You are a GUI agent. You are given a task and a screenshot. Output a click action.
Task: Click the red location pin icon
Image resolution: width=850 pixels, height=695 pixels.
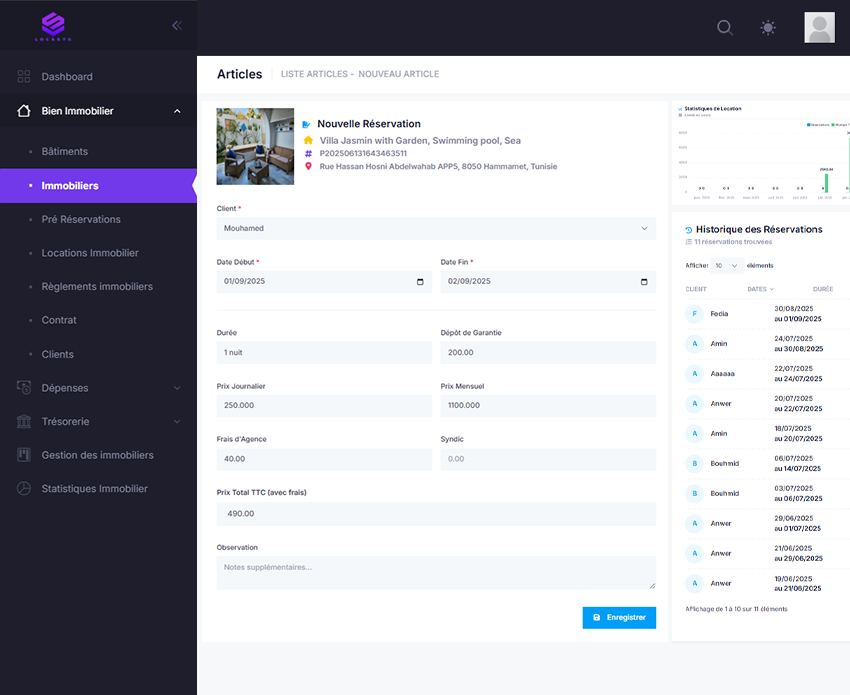tap(308, 166)
